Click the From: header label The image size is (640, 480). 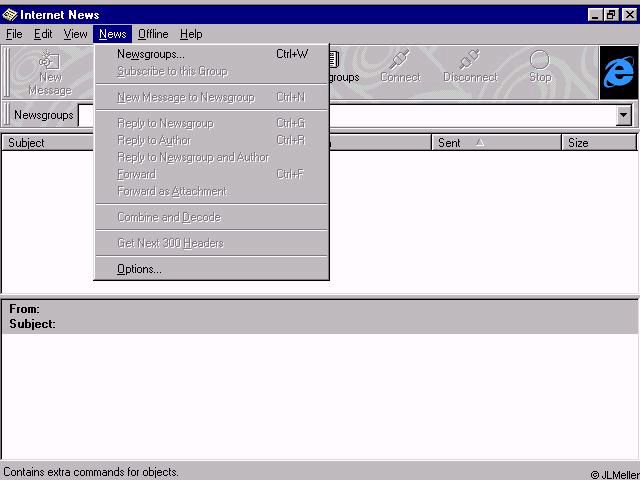click(x=24, y=309)
